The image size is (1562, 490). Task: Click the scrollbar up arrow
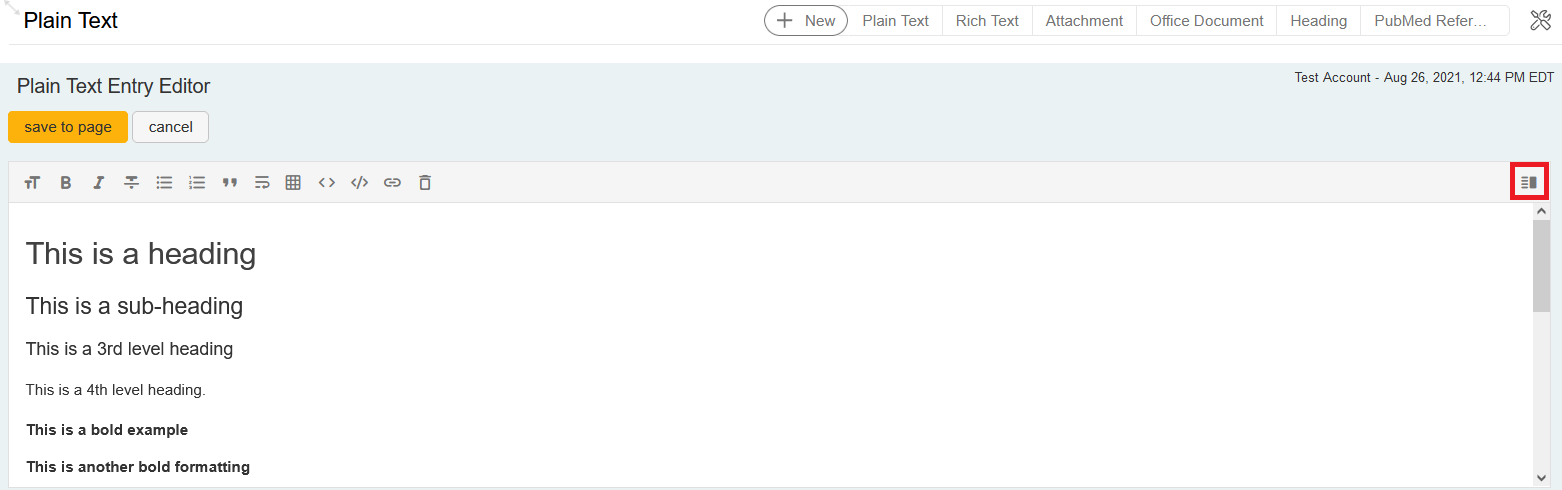(1541, 211)
